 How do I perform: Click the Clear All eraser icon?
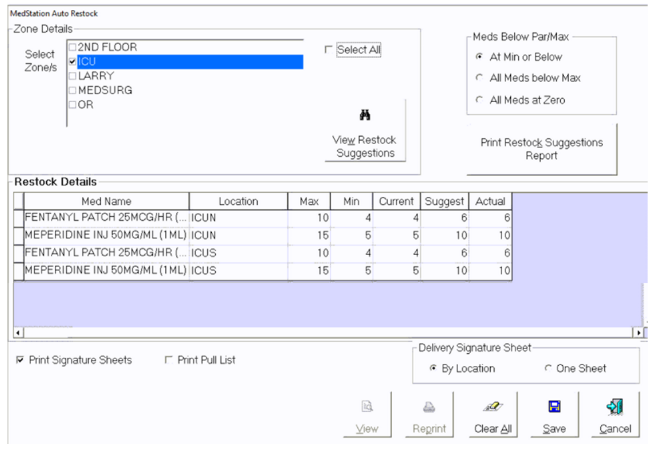pyautogui.click(x=493, y=406)
